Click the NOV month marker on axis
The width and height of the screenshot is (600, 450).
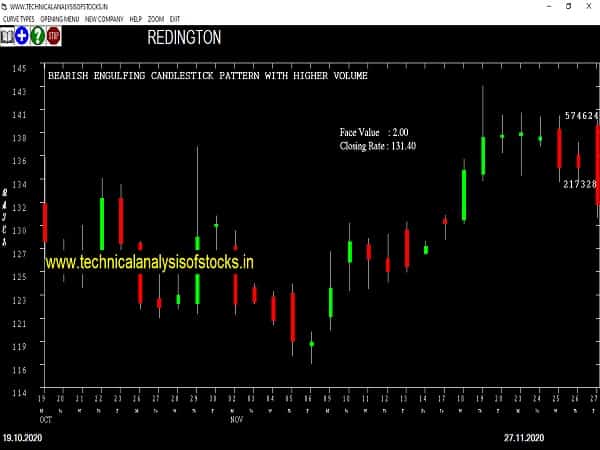(237, 420)
